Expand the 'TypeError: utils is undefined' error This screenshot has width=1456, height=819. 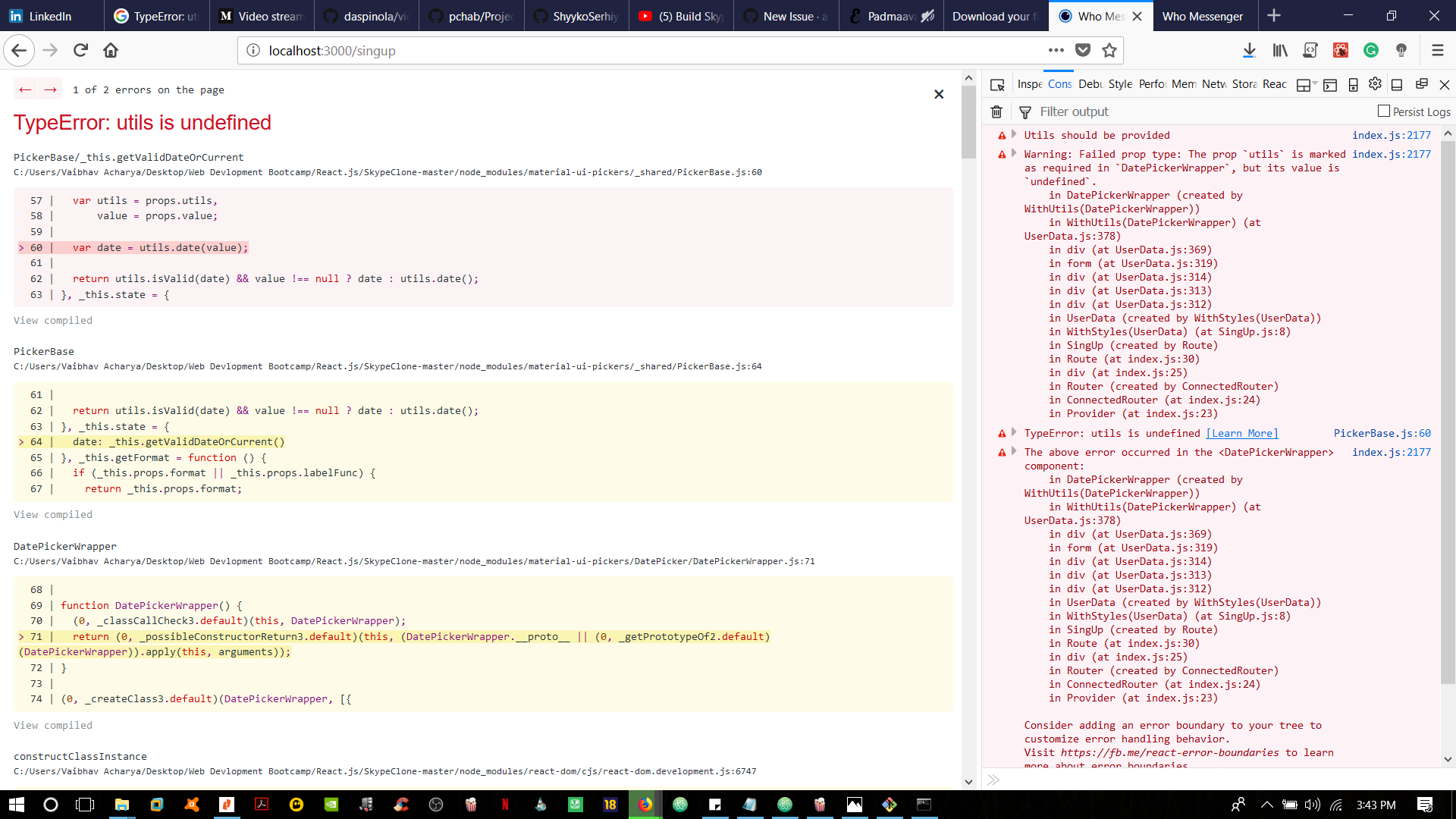point(1014,433)
